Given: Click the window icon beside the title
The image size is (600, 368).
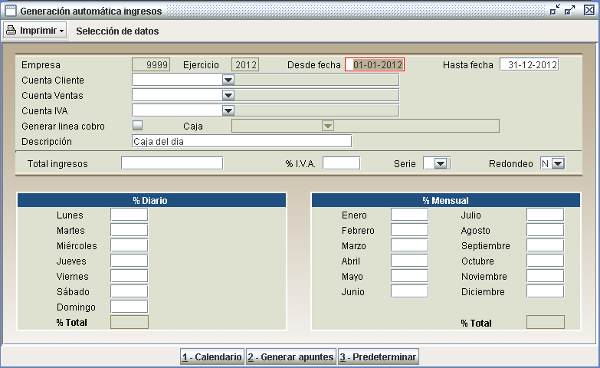Looking at the screenshot, I should tap(10, 11).
